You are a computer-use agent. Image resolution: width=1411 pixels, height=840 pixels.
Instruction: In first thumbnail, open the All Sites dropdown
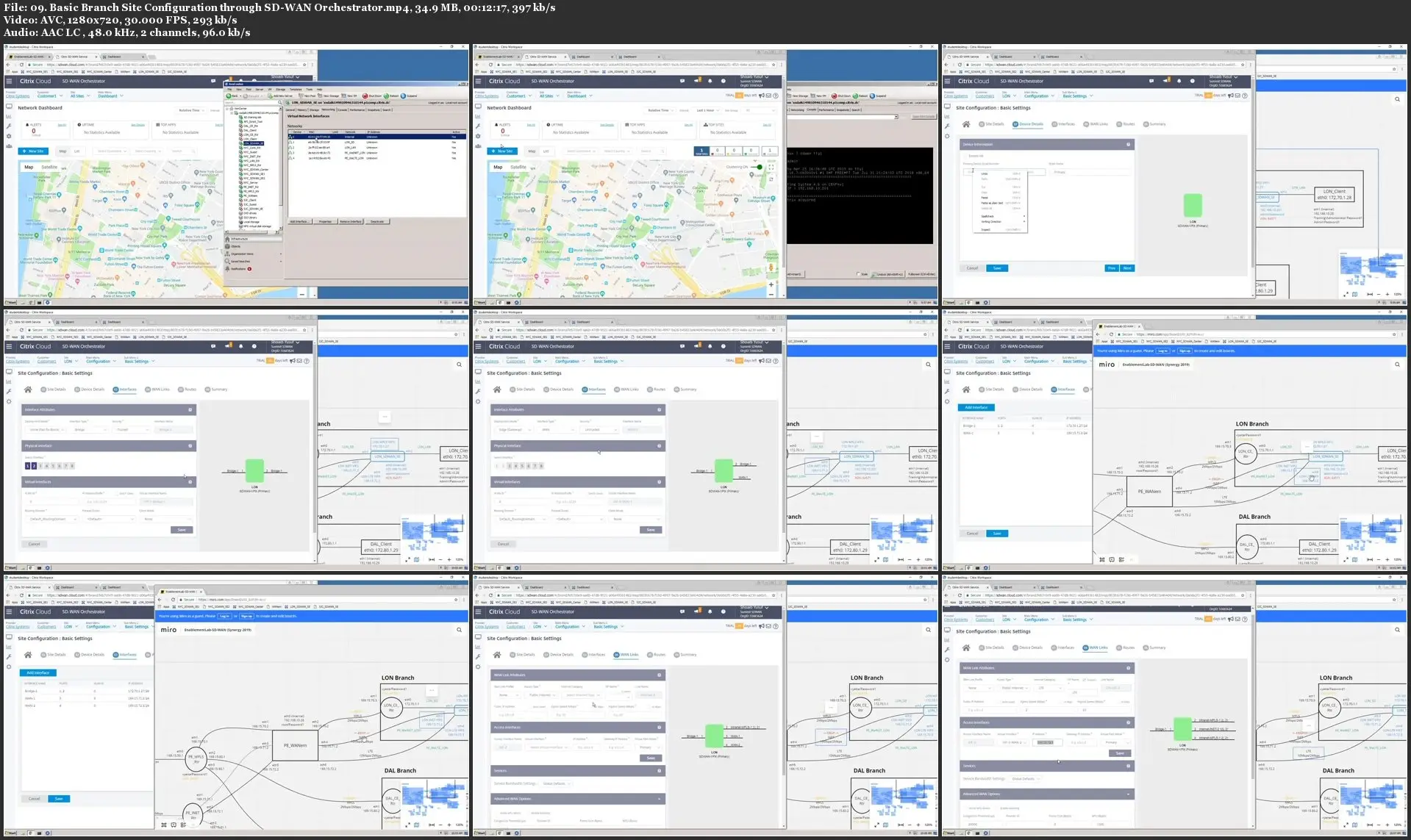(x=79, y=96)
